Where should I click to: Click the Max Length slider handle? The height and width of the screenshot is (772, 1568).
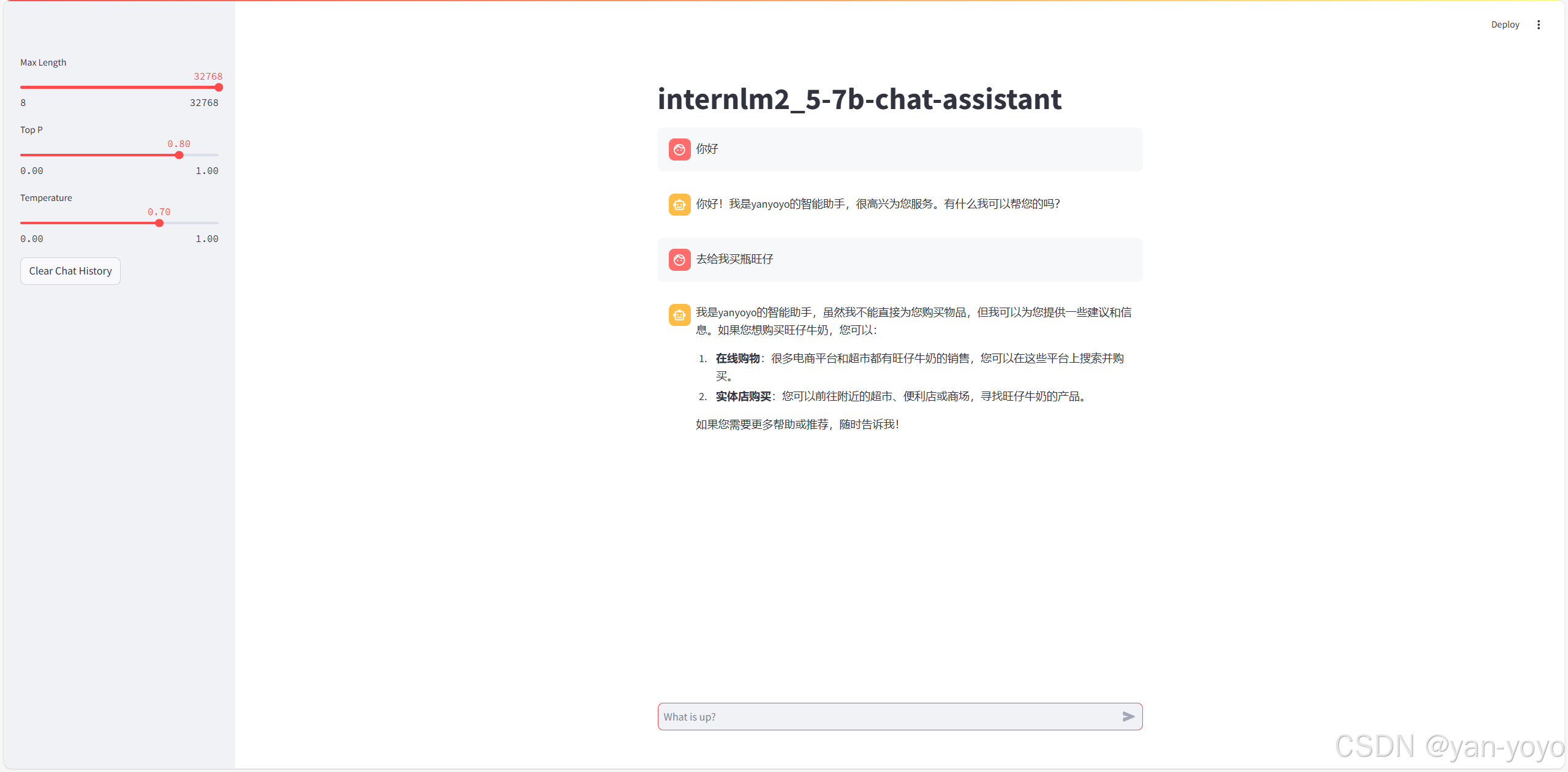pos(219,88)
